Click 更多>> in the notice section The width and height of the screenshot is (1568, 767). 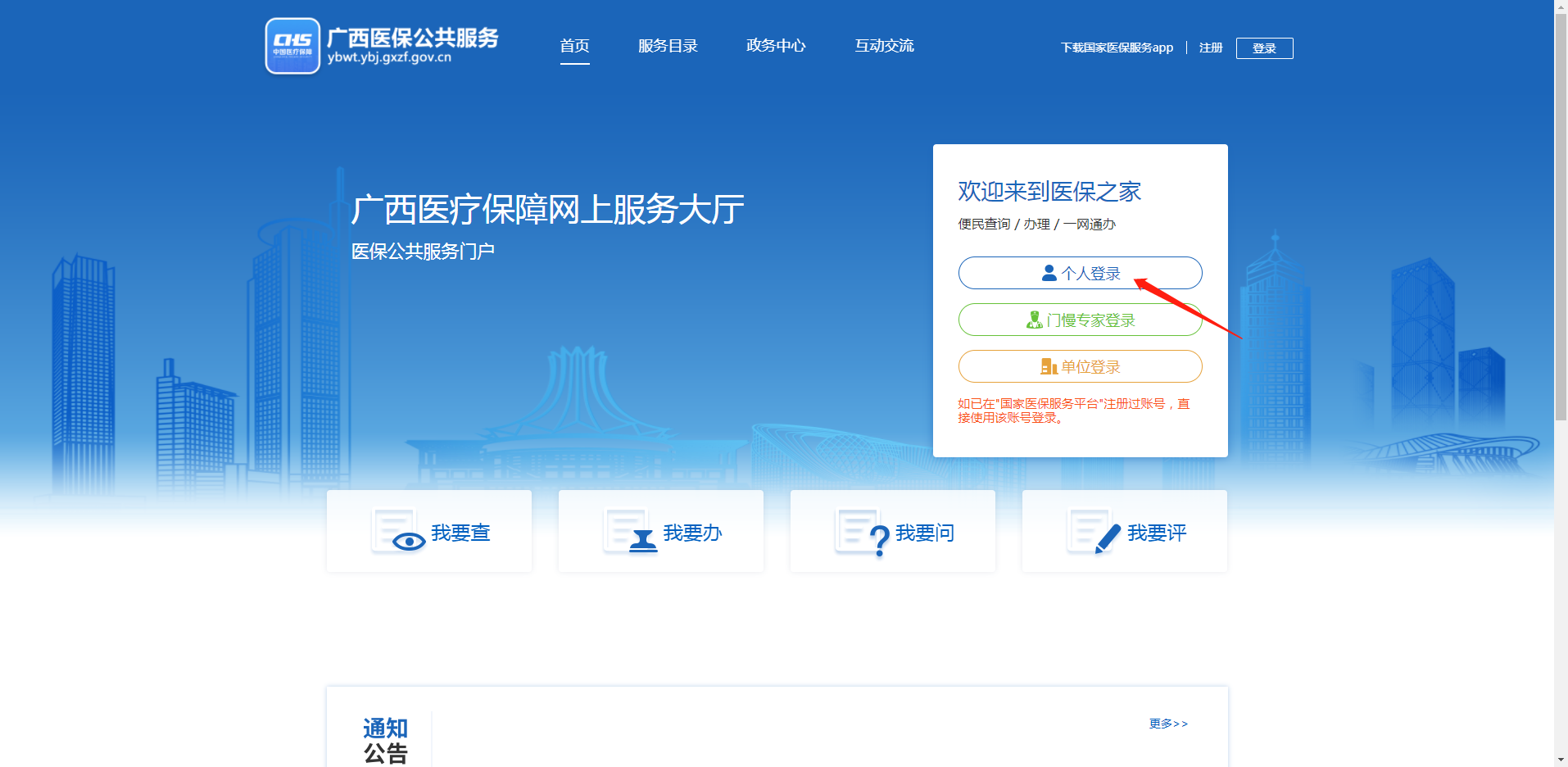[x=1167, y=724]
